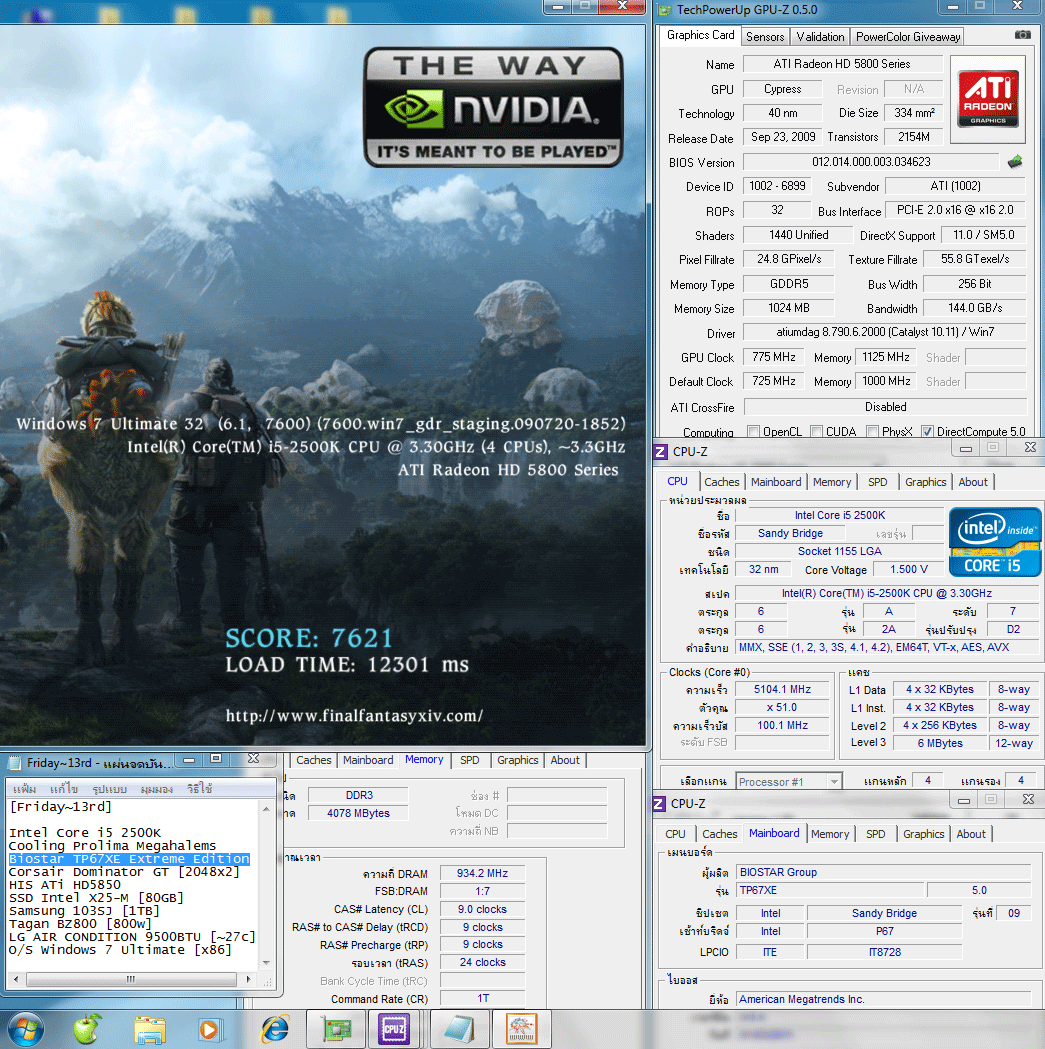Open Caches tab in CPU-Z window showing CPU
1045x1049 pixels.
tap(722, 482)
